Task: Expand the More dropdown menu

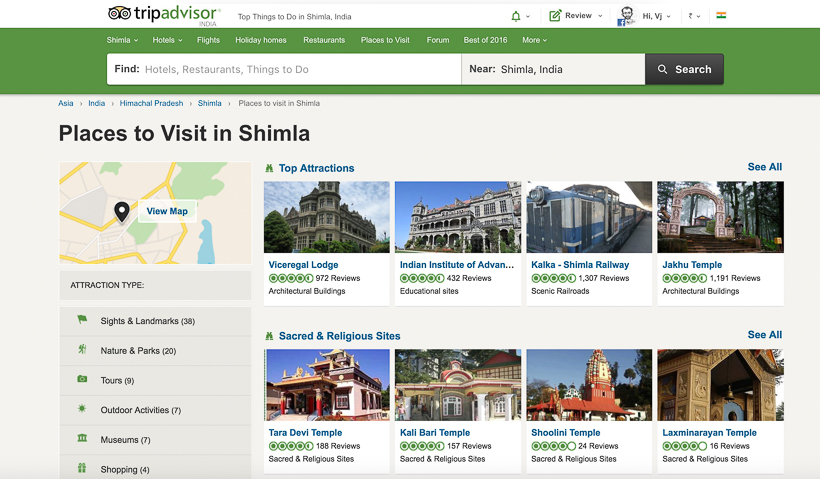Action: (x=534, y=40)
